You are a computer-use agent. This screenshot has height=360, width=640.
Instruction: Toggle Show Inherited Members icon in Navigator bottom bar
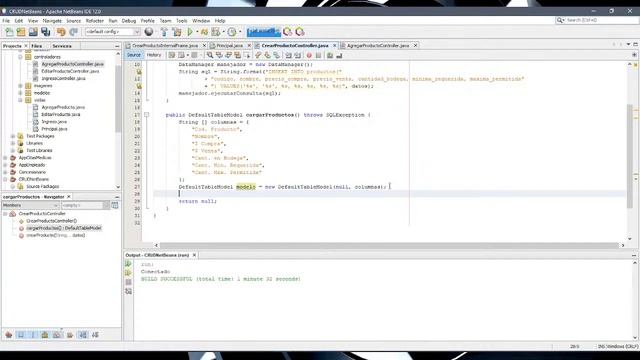pos(9,335)
